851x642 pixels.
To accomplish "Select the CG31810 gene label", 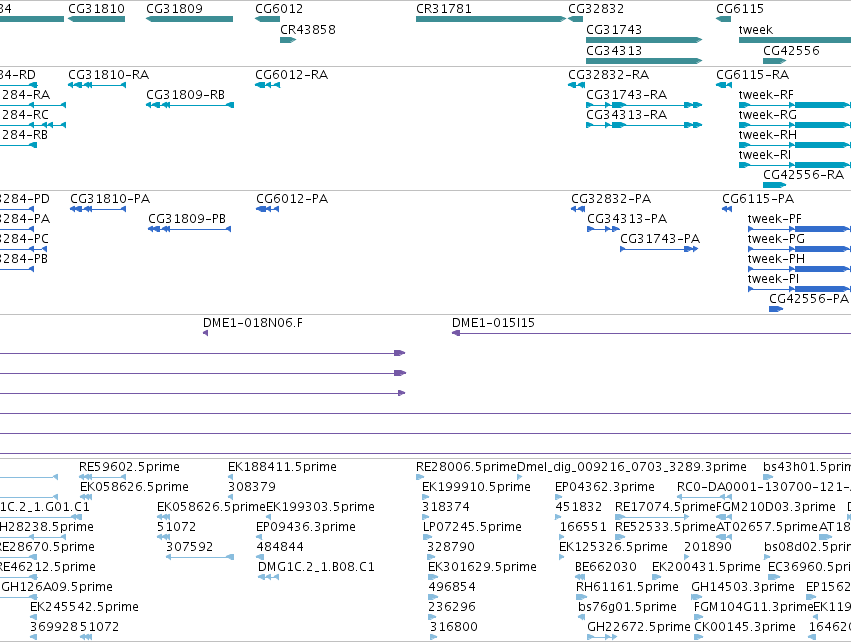I will [x=96, y=9].
